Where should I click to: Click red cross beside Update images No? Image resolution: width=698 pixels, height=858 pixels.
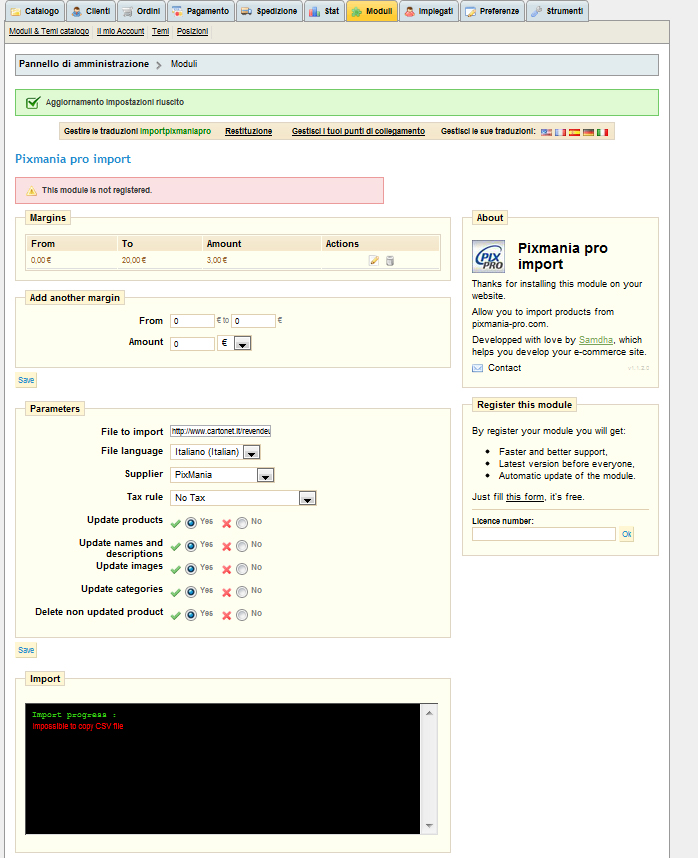[x=226, y=569]
